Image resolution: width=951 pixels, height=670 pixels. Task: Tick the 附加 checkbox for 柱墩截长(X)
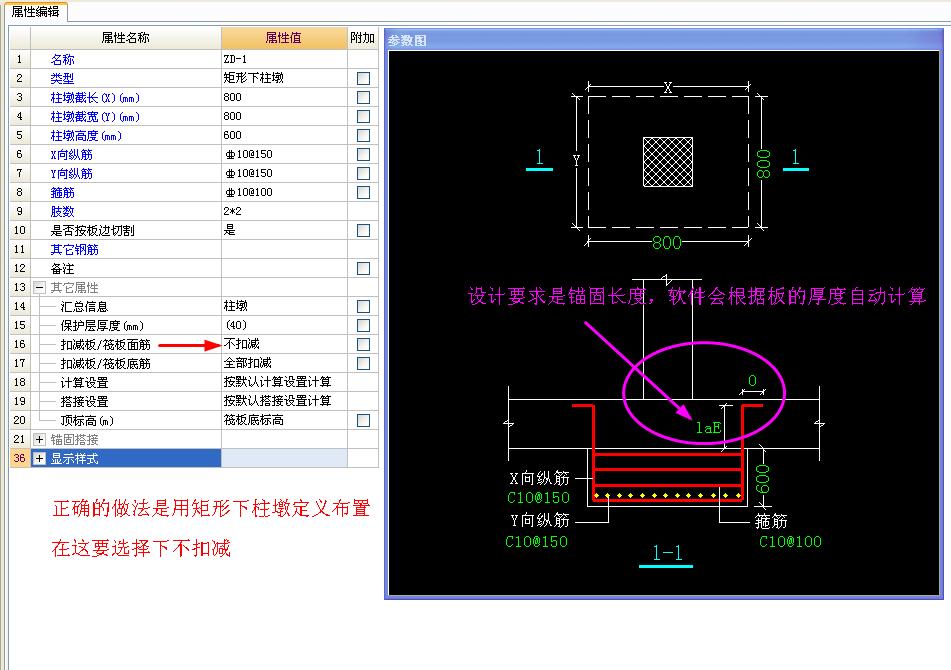tap(363, 97)
